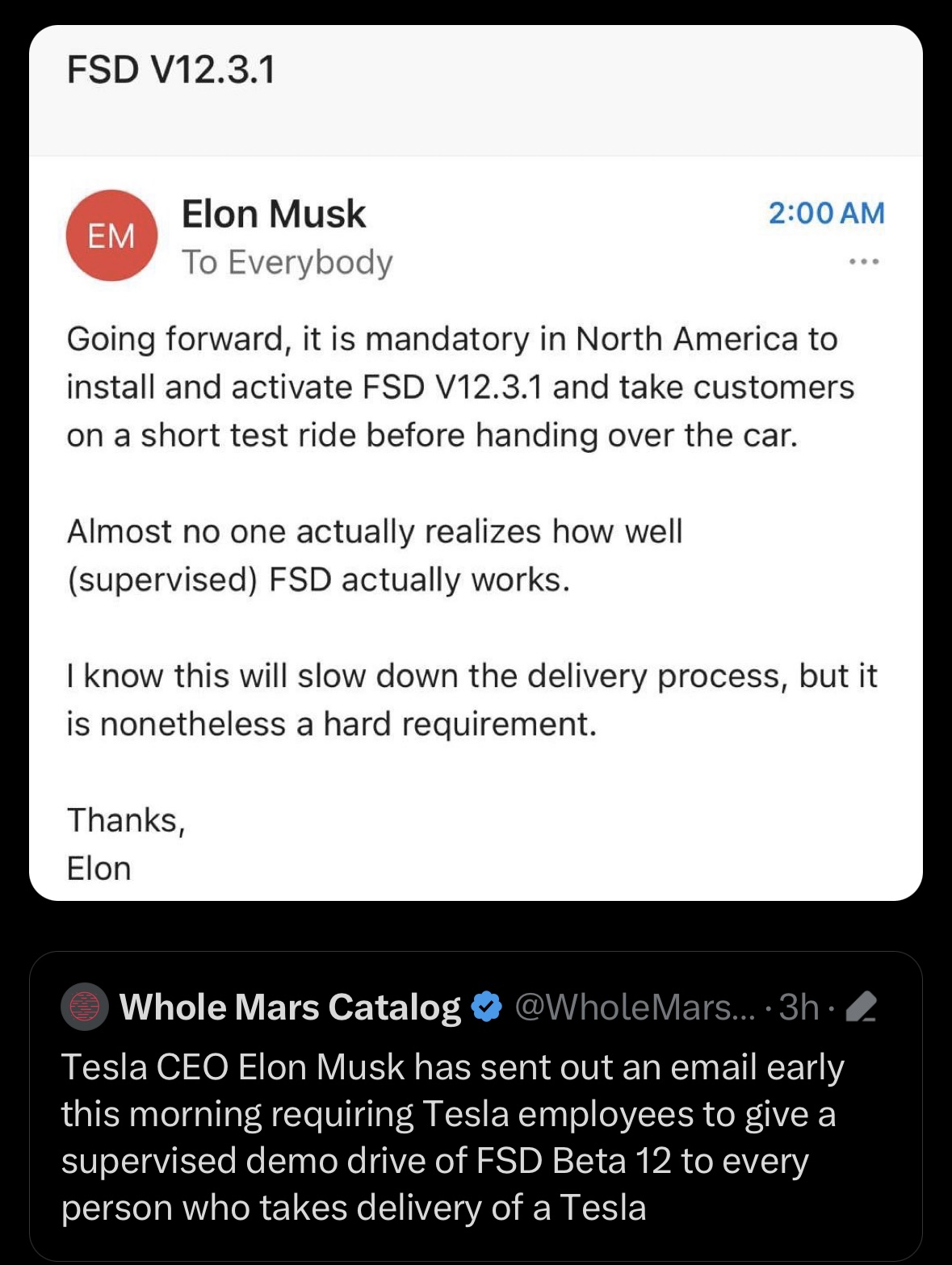Viewport: 952px width, 1265px height.
Task: Click the "Elon" signature at email bottom
Action: click(x=99, y=869)
